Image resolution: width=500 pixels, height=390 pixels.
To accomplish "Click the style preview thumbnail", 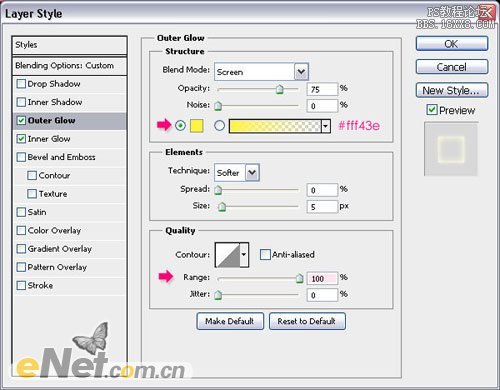I will click(451, 149).
